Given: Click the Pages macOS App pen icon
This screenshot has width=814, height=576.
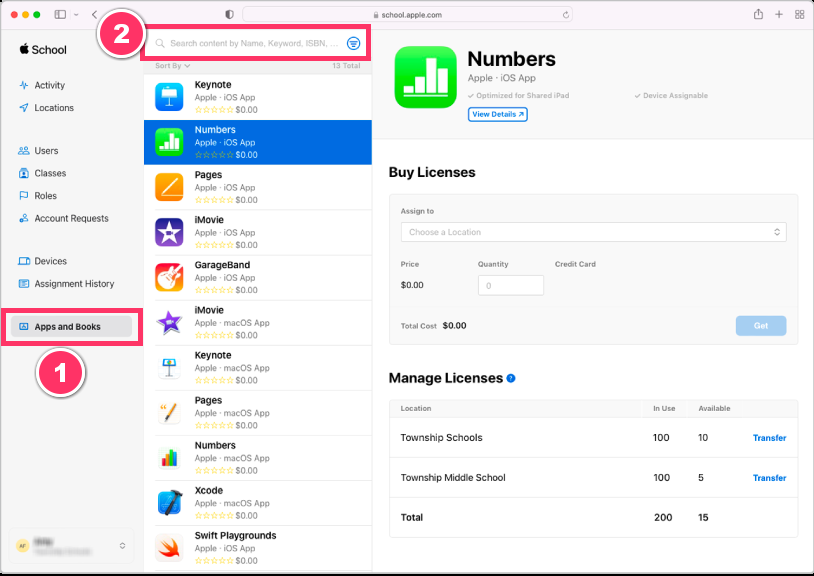Looking at the screenshot, I should 169,413.
